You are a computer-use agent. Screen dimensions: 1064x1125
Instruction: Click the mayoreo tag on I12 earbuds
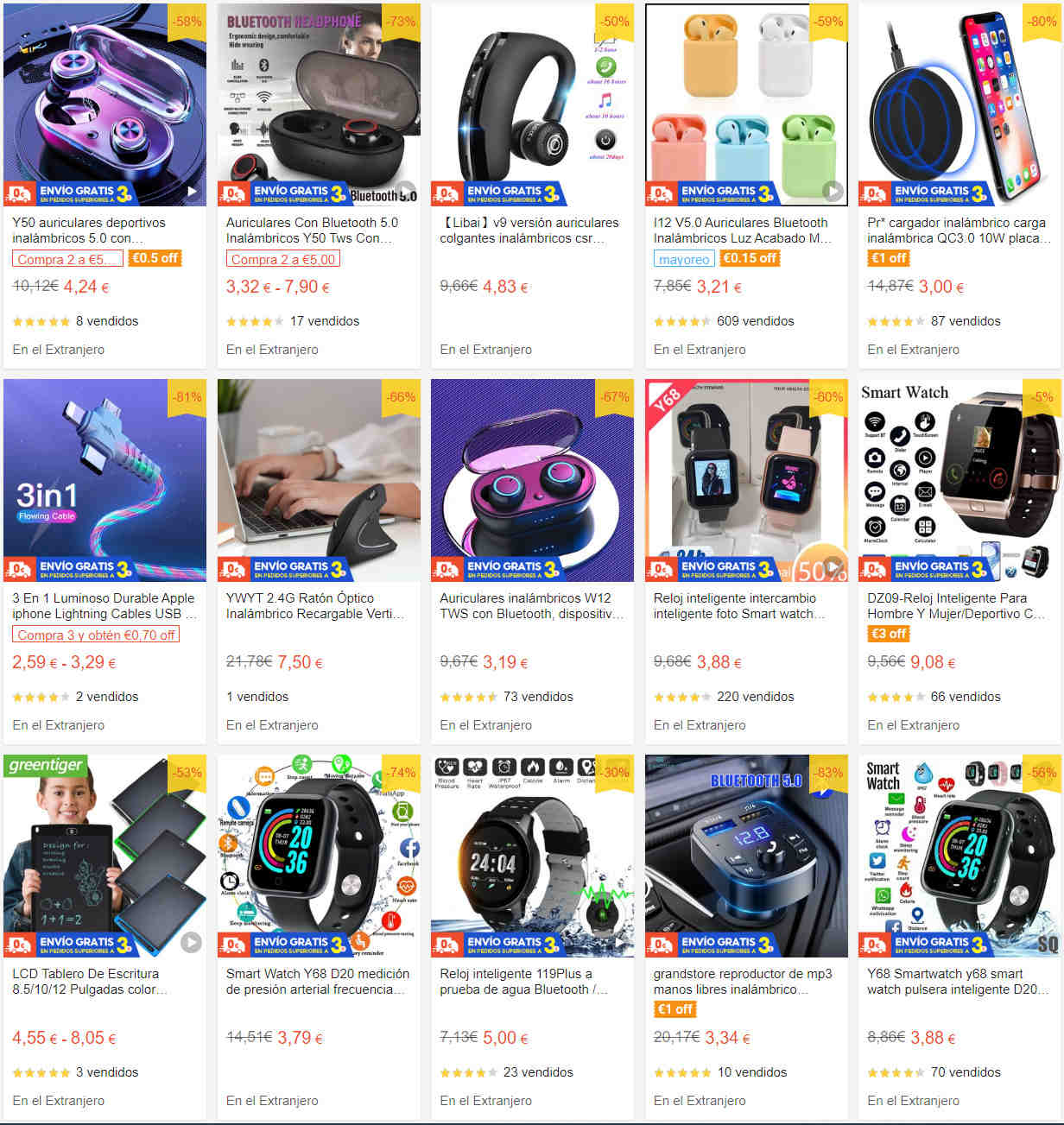684,258
